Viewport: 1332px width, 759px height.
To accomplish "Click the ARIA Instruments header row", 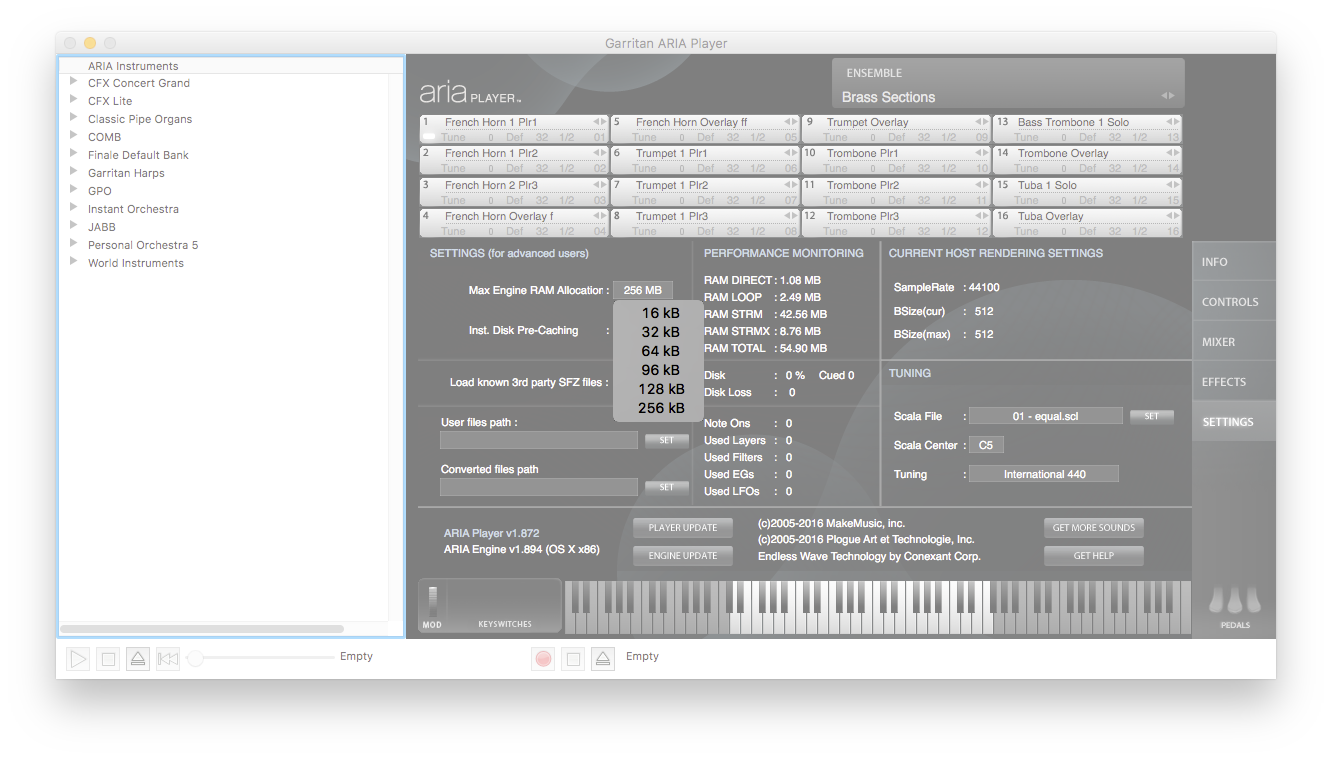I will (x=231, y=66).
